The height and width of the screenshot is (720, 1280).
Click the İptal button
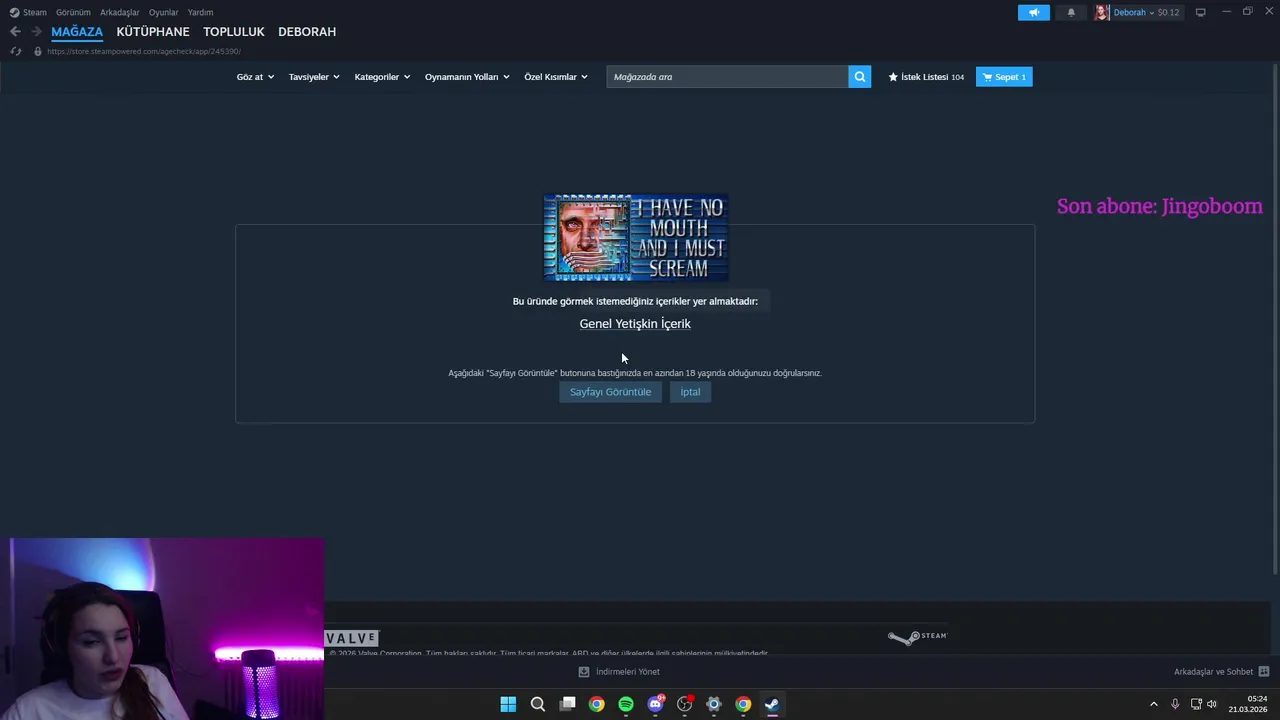point(690,392)
